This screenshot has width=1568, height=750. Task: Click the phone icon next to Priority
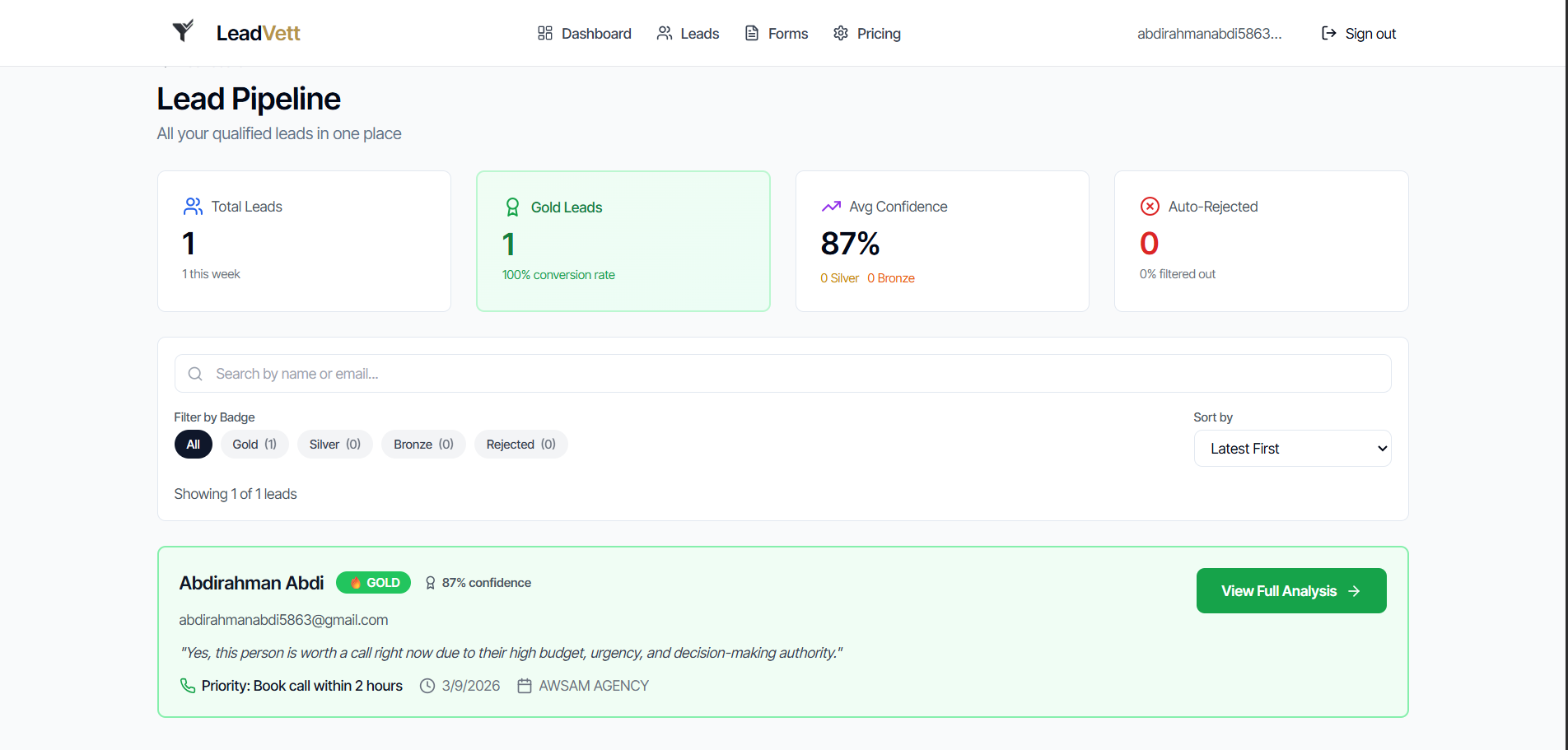[x=187, y=685]
